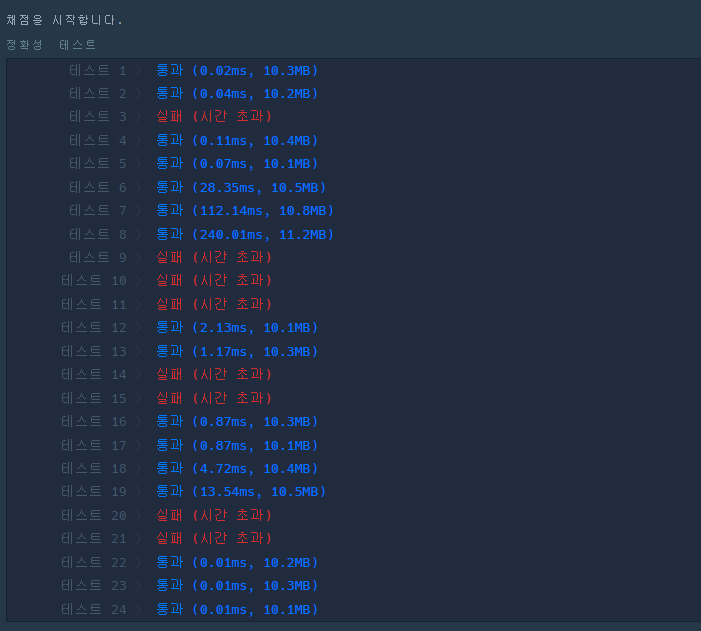Click the '테스트 22' row label
701x631 pixels.
click(x=94, y=563)
